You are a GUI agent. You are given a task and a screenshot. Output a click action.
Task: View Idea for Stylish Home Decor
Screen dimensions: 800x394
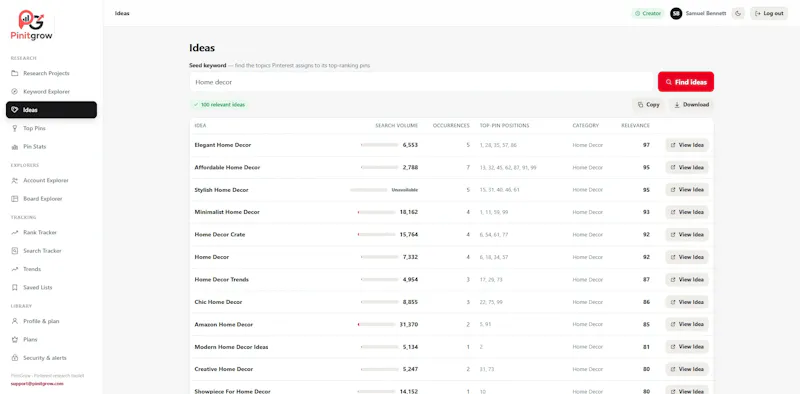[687, 190]
